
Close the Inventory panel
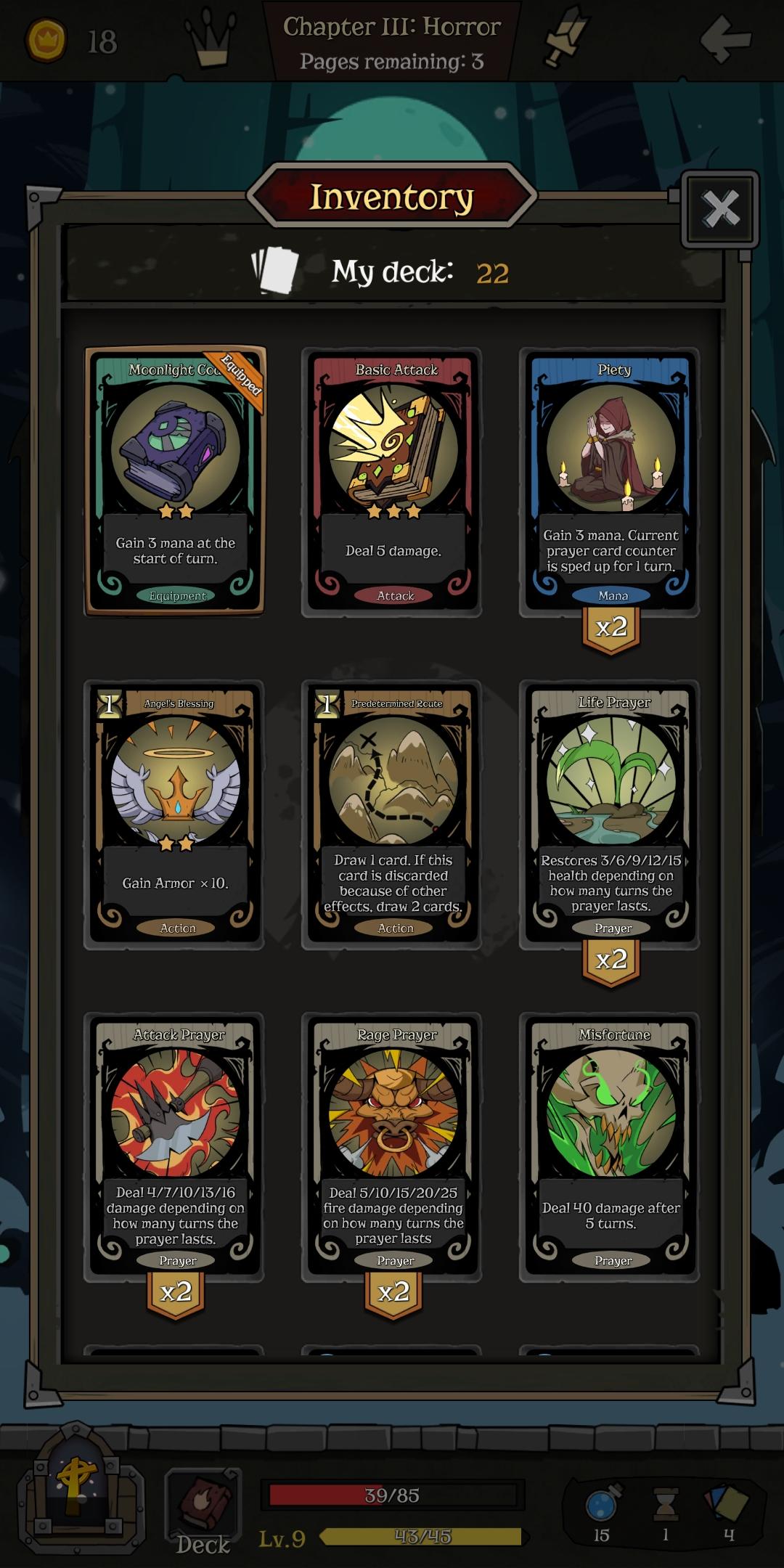720,209
